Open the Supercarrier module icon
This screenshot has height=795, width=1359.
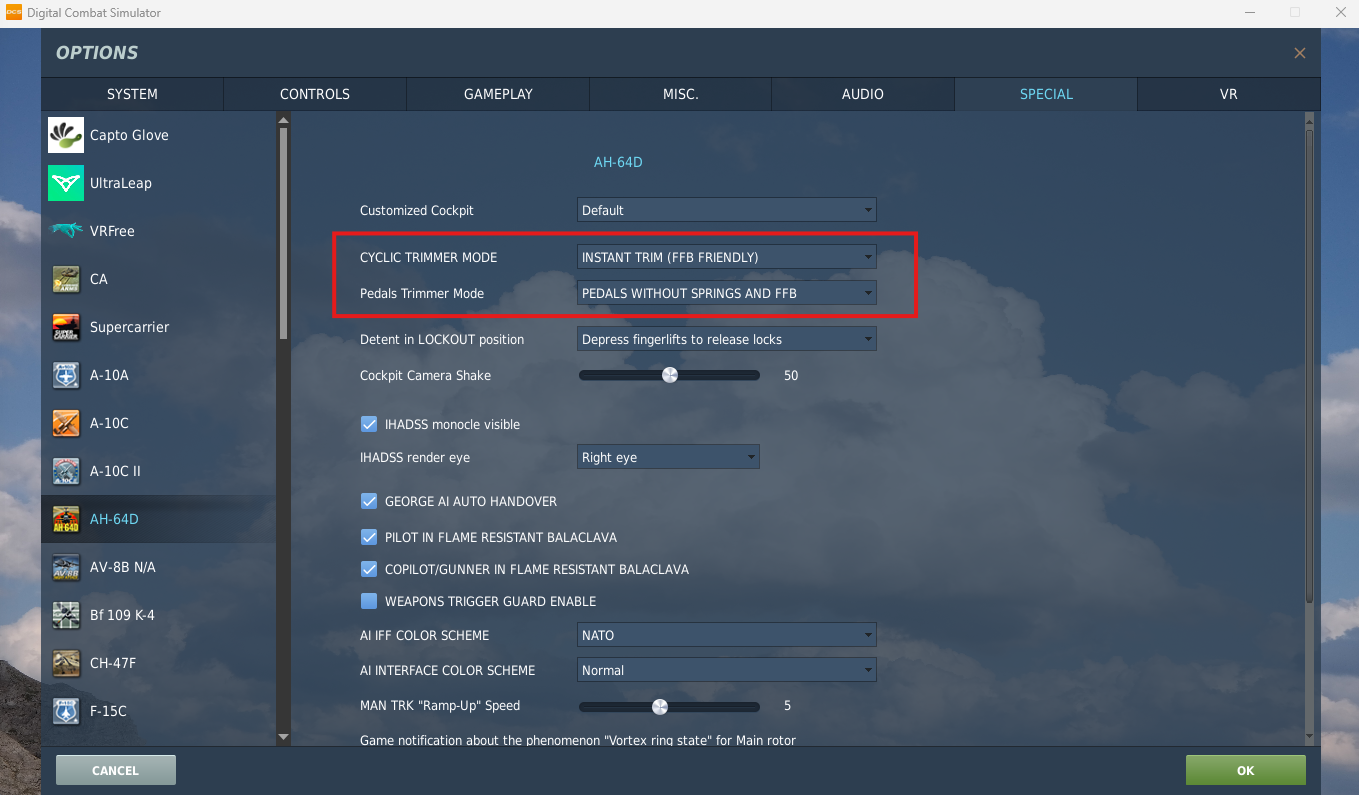(x=66, y=327)
